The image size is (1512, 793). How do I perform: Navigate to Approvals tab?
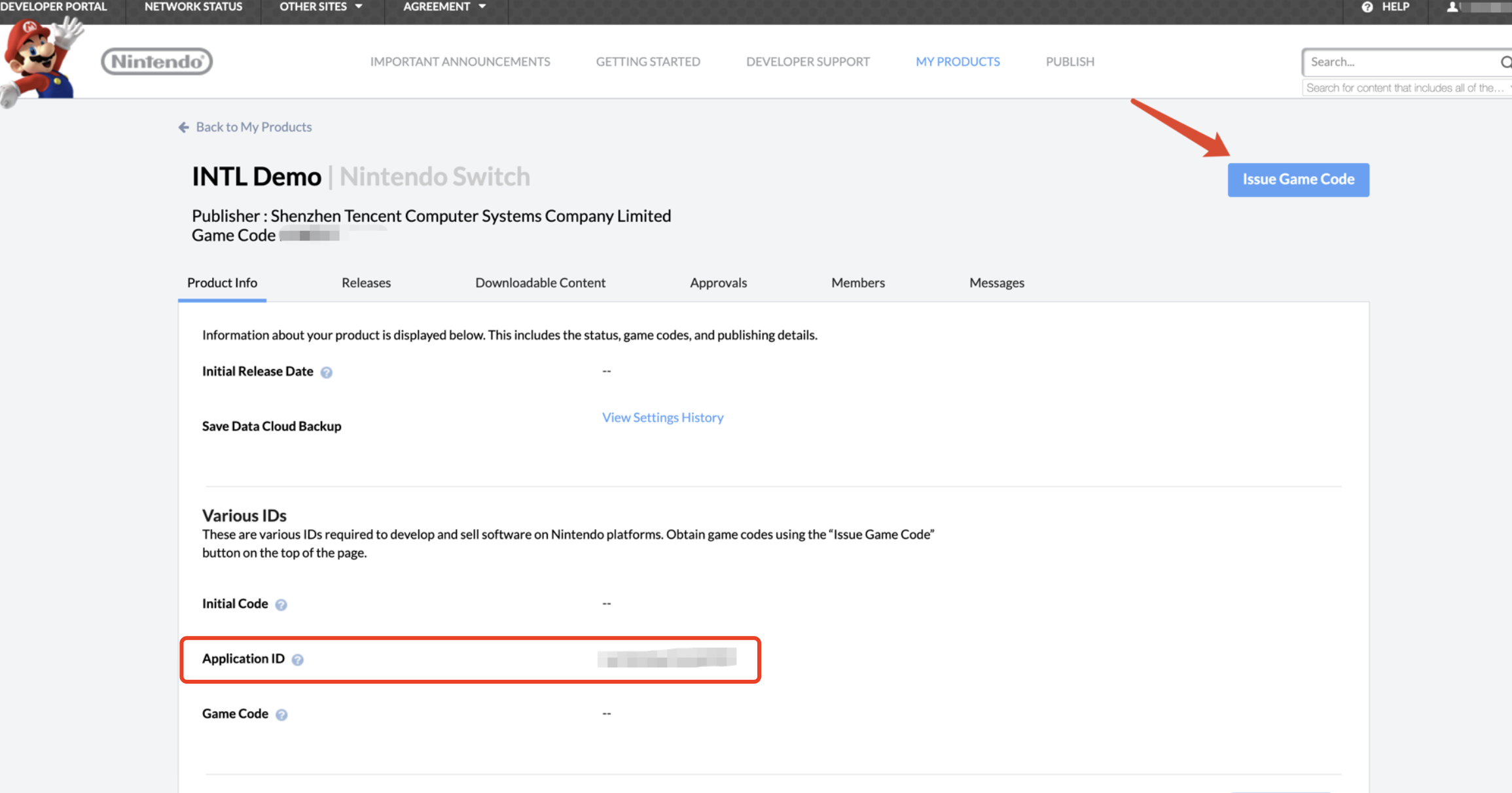[718, 282]
